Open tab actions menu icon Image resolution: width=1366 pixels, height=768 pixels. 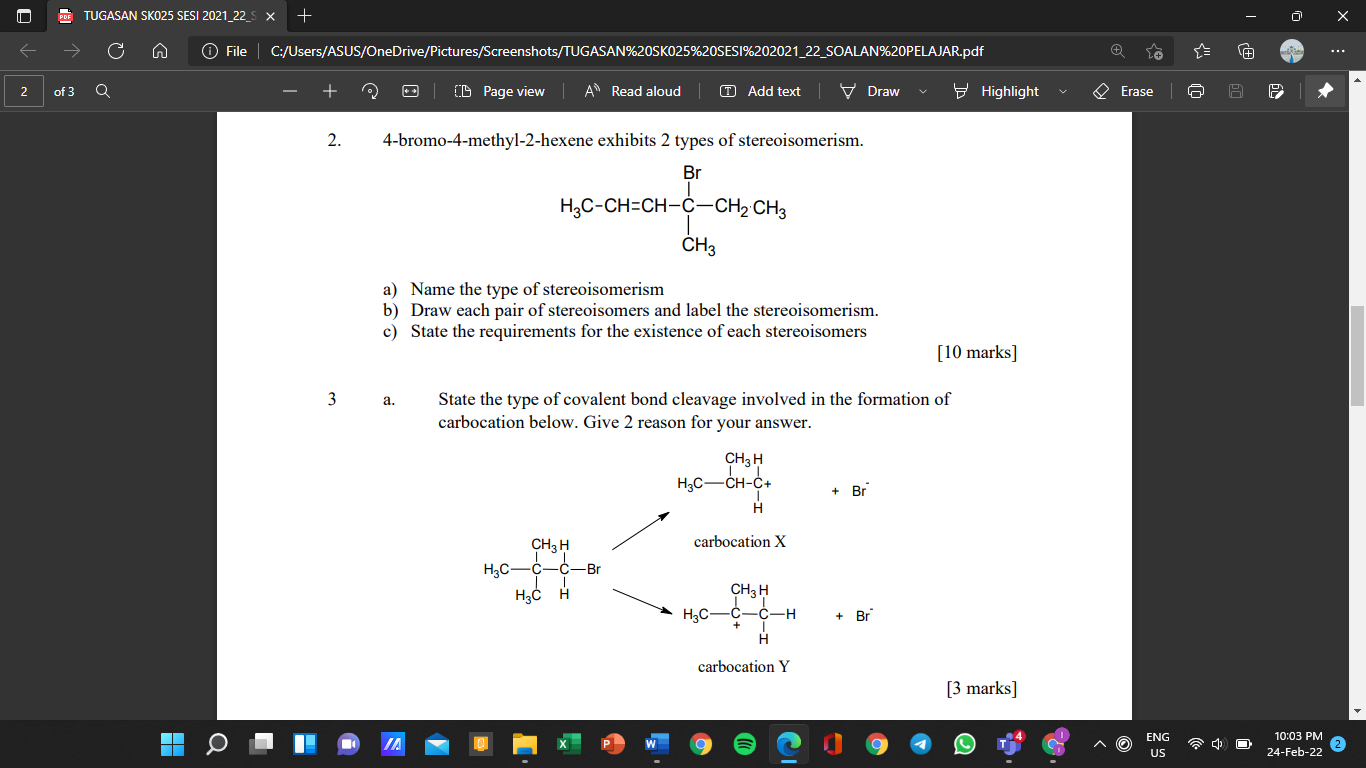pos(24,16)
